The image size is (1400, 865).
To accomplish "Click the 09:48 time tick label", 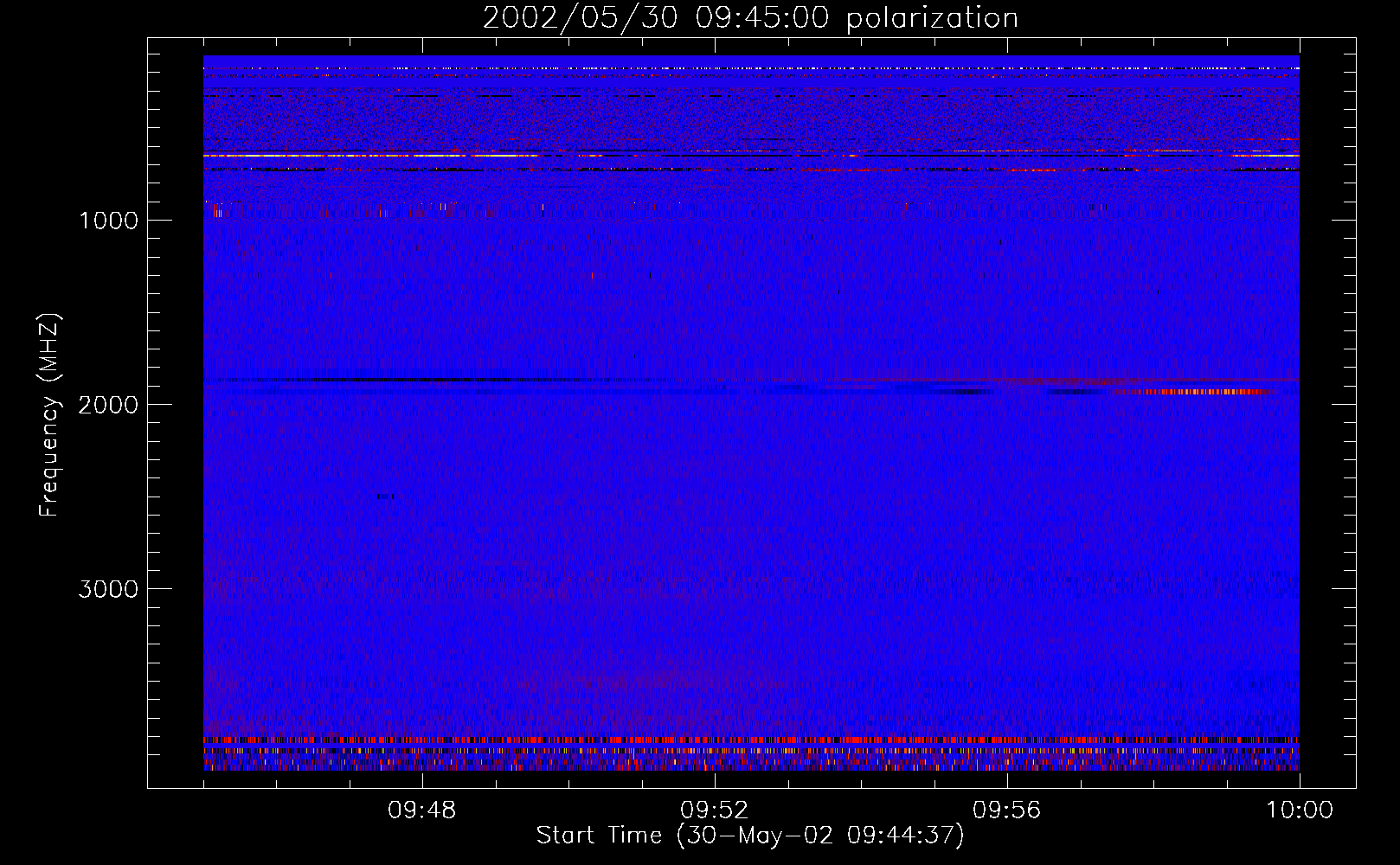I will [x=422, y=811].
